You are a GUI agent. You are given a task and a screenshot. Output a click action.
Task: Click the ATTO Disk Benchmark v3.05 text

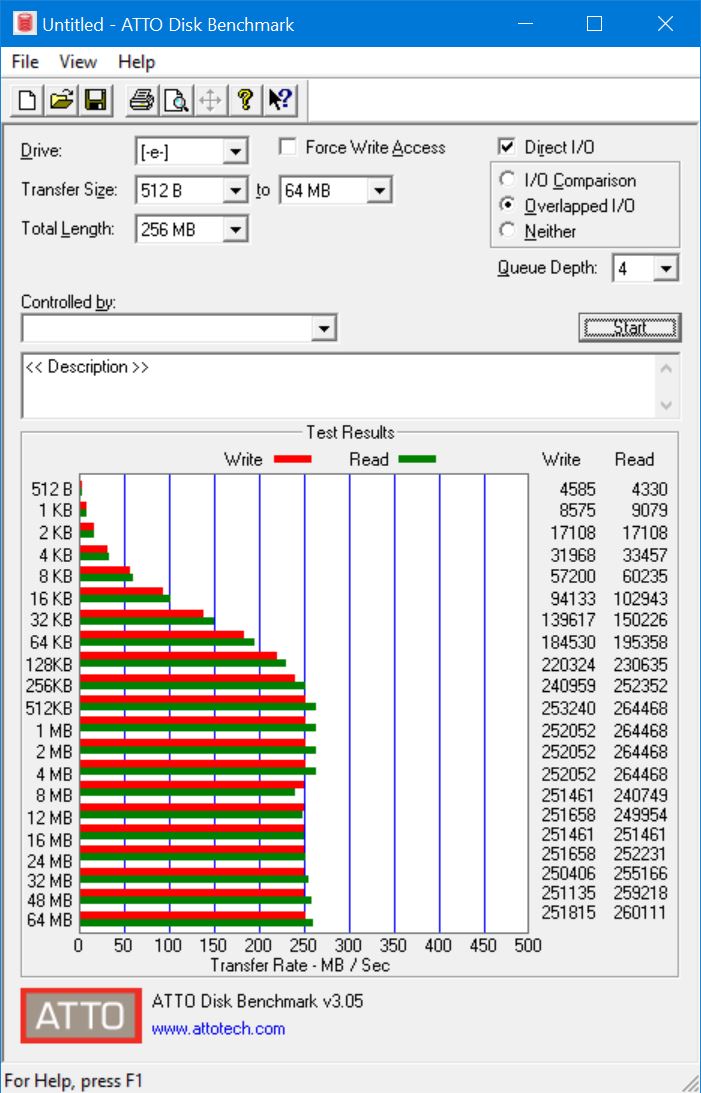(257, 1002)
